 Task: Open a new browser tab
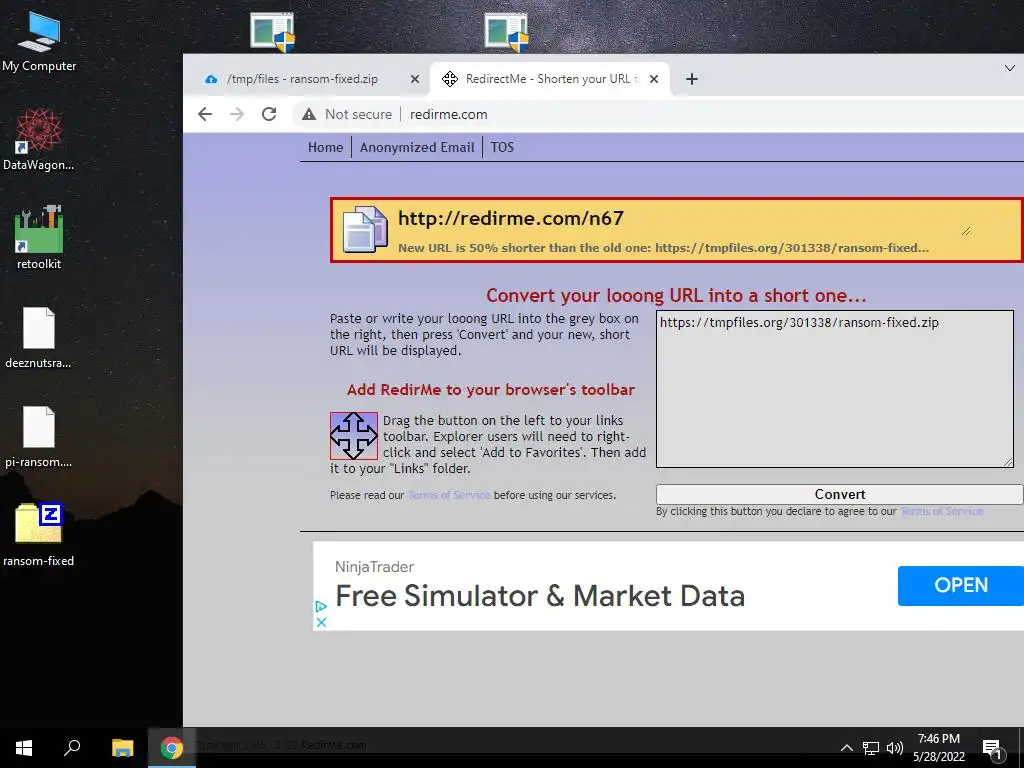tap(692, 79)
